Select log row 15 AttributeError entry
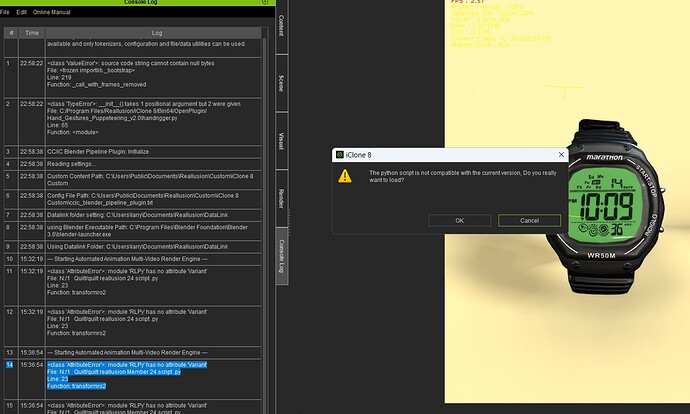The width and height of the screenshot is (690, 414). (x=133, y=408)
